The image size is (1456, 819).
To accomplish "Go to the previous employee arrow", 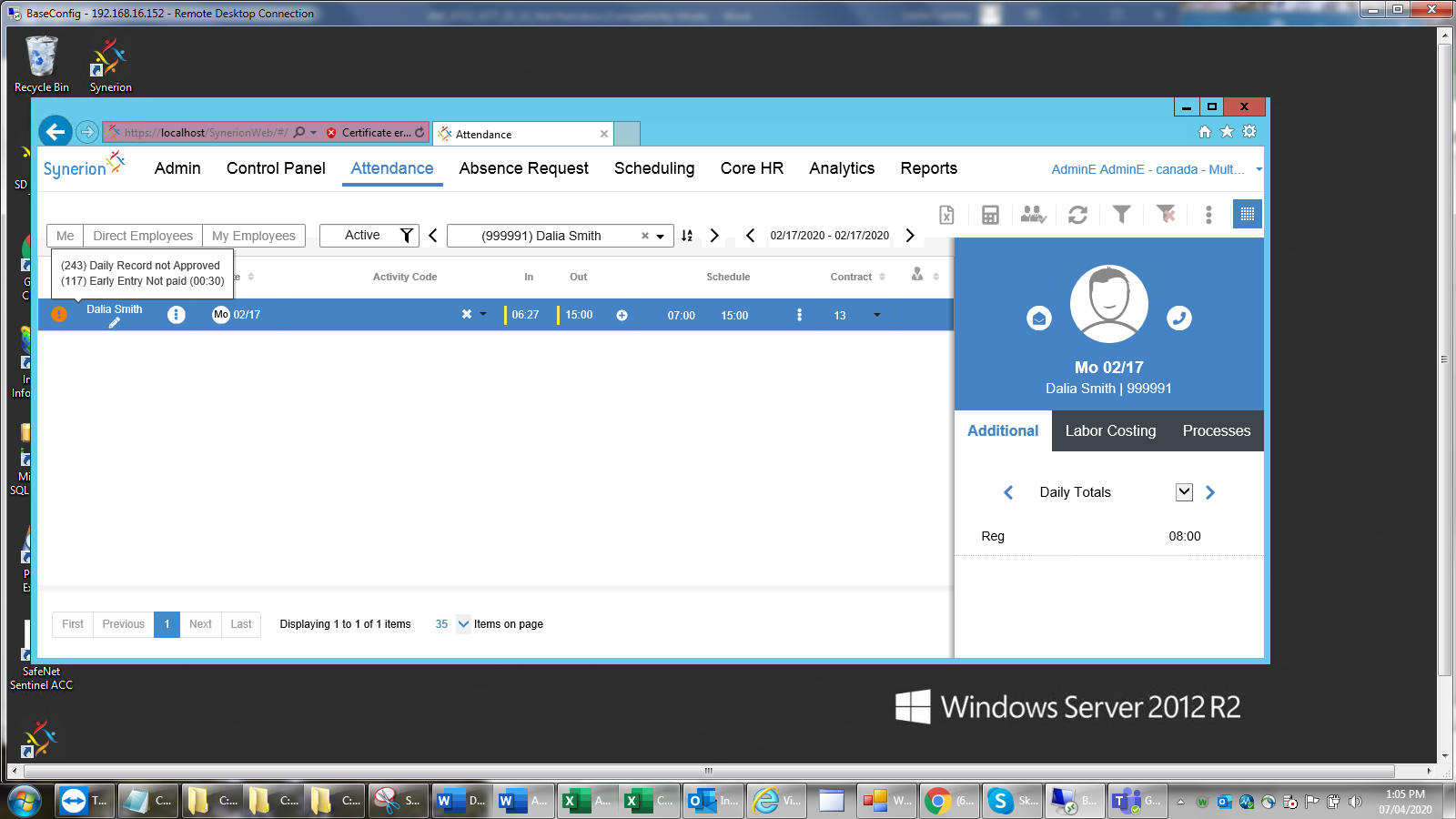I will 433,236.
